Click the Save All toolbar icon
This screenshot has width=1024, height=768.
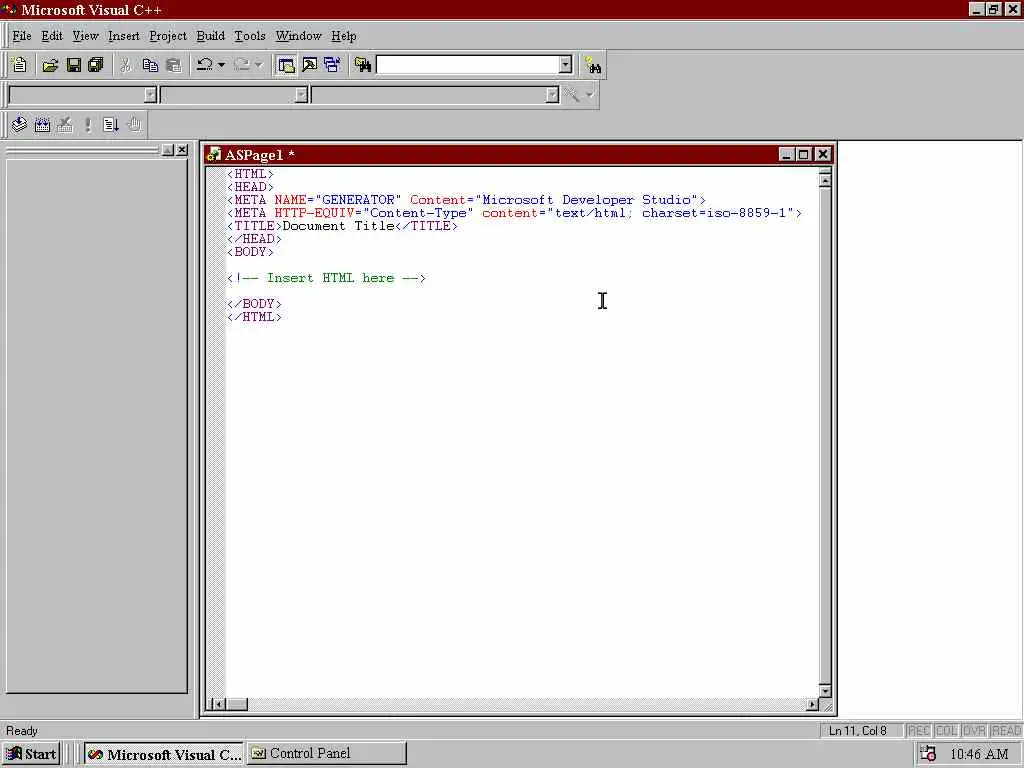(96, 65)
